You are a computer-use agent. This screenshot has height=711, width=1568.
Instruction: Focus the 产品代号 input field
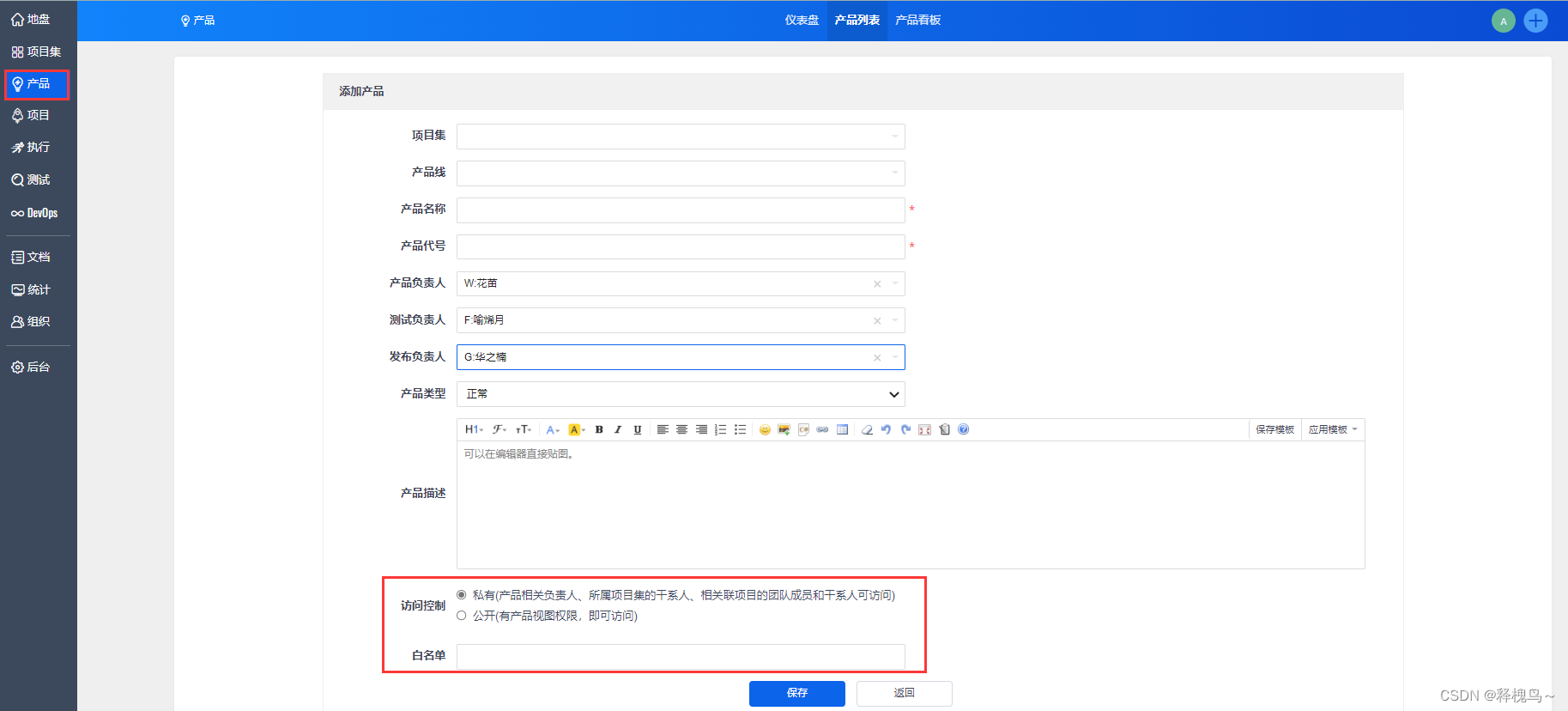pyautogui.click(x=681, y=246)
